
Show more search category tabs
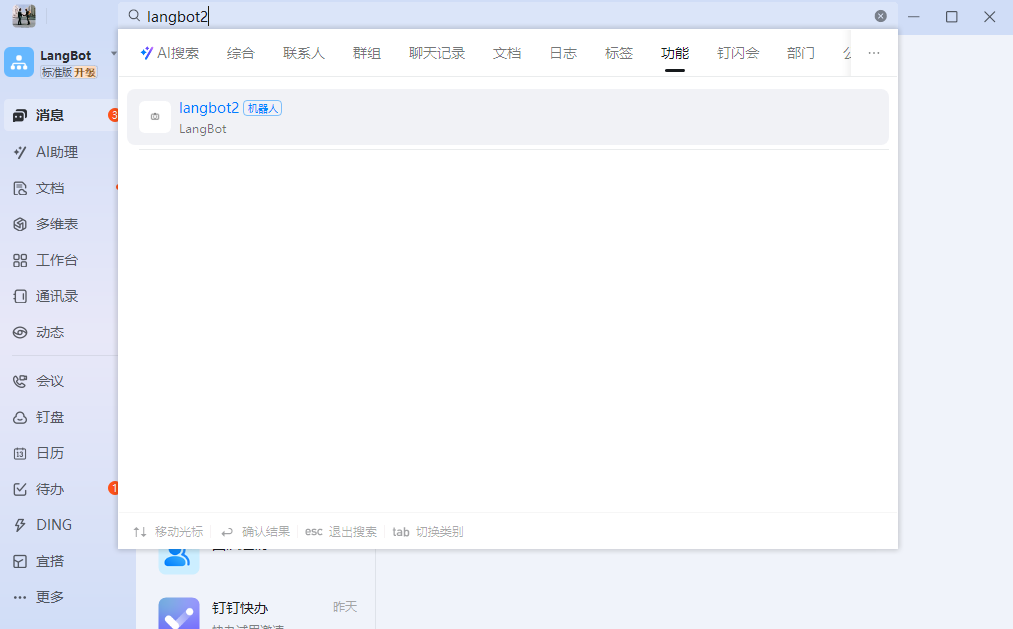tap(874, 53)
